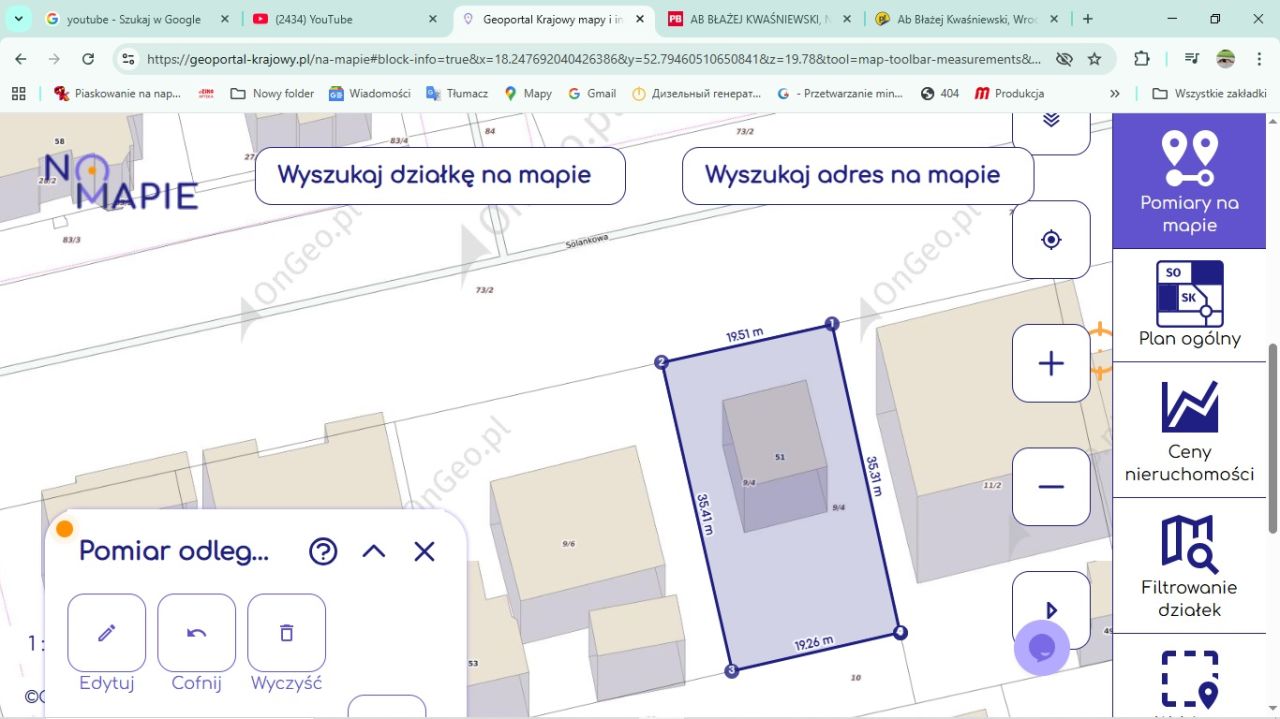Click the browser address bar
The image size is (1280, 719).
coord(600,59)
